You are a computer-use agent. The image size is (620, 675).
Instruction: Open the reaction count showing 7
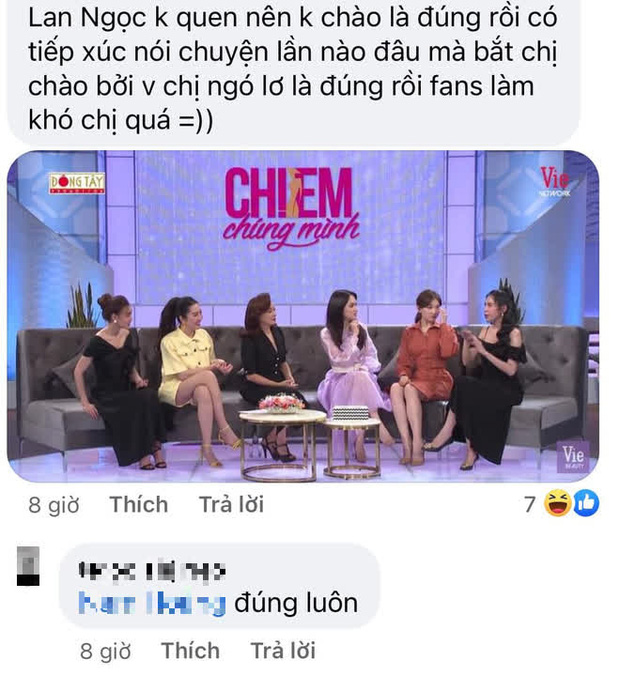click(530, 504)
